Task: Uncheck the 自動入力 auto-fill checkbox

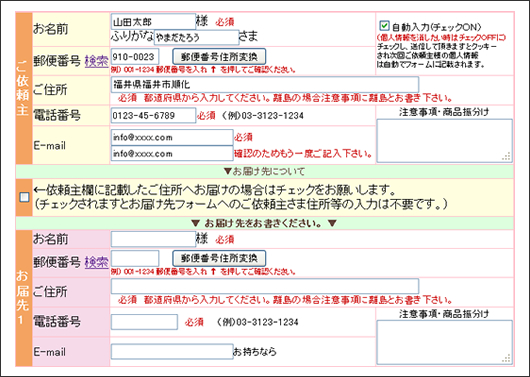Action: tap(384, 25)
